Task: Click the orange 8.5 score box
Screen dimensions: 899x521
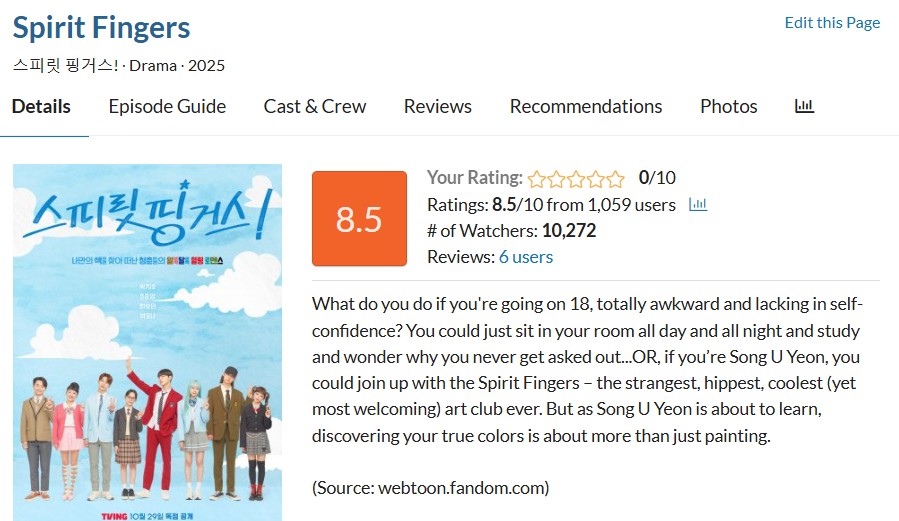Action: (x=359, y=219)
